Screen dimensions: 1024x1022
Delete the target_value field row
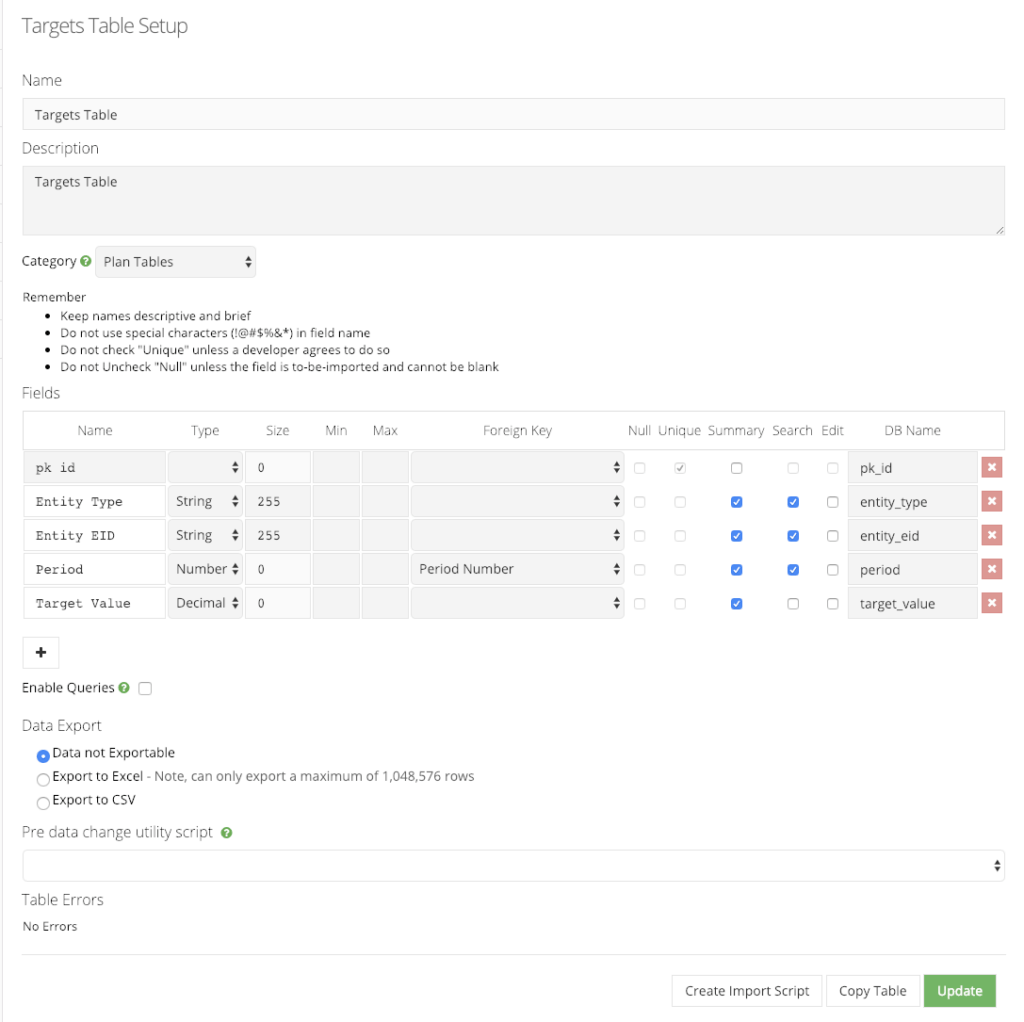pos(991,603)
